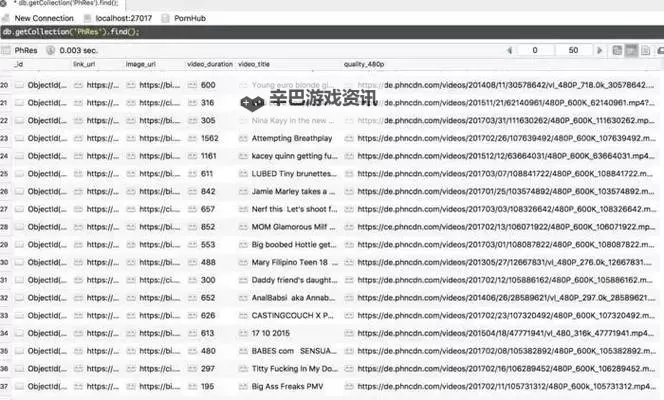Select the quality_480p URL in row 34
The height and width of the screenshot is (400, 664).
tap(506, 333)
